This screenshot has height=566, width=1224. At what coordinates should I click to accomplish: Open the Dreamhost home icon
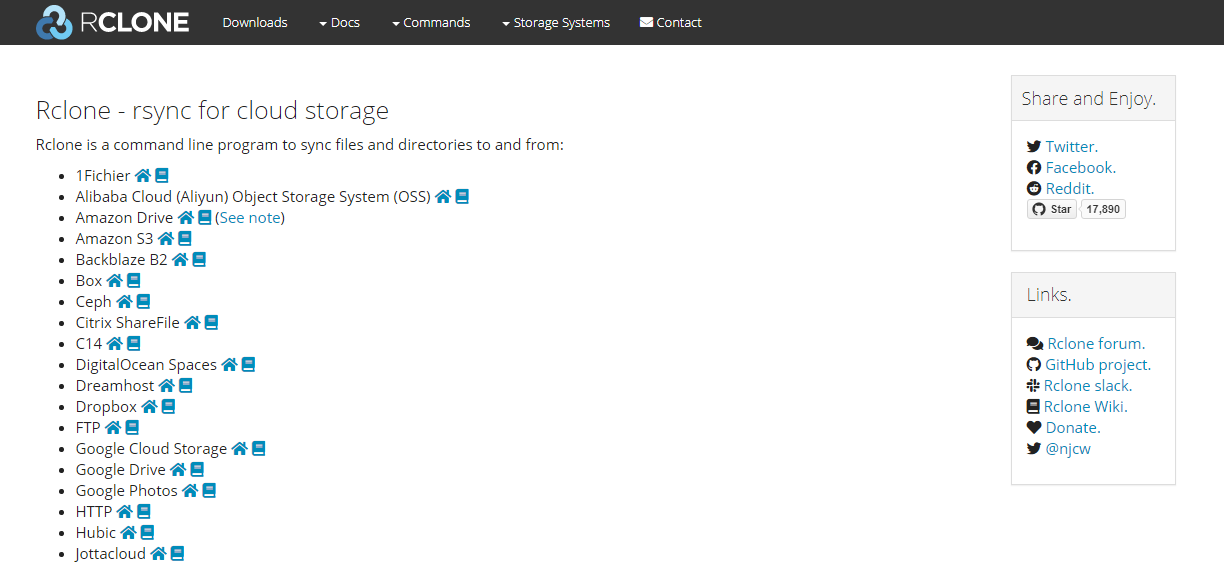point(166,386)
